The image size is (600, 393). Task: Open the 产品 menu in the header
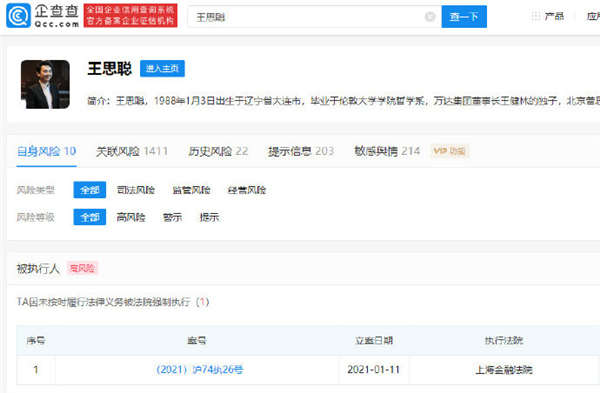coord(554,16)
